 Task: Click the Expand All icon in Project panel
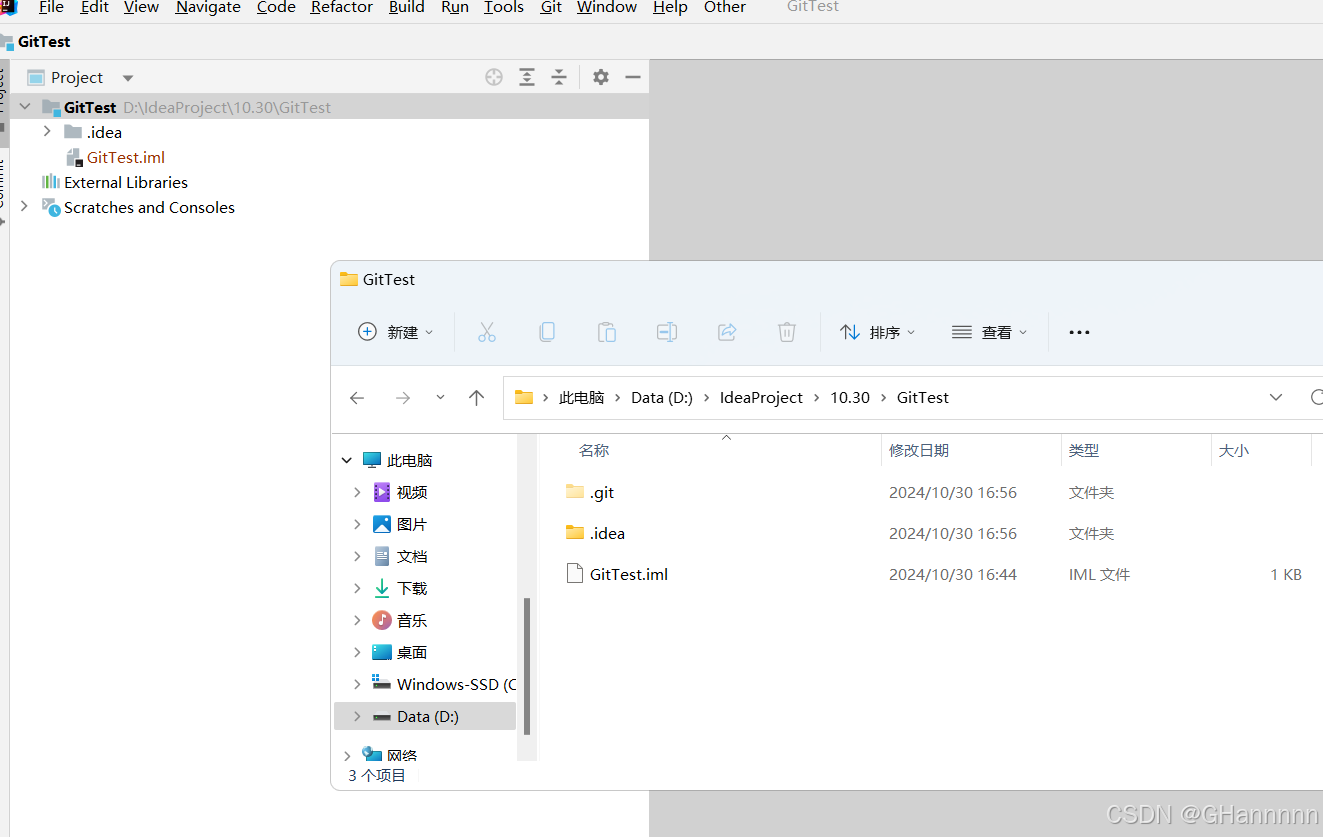point(527,77)
